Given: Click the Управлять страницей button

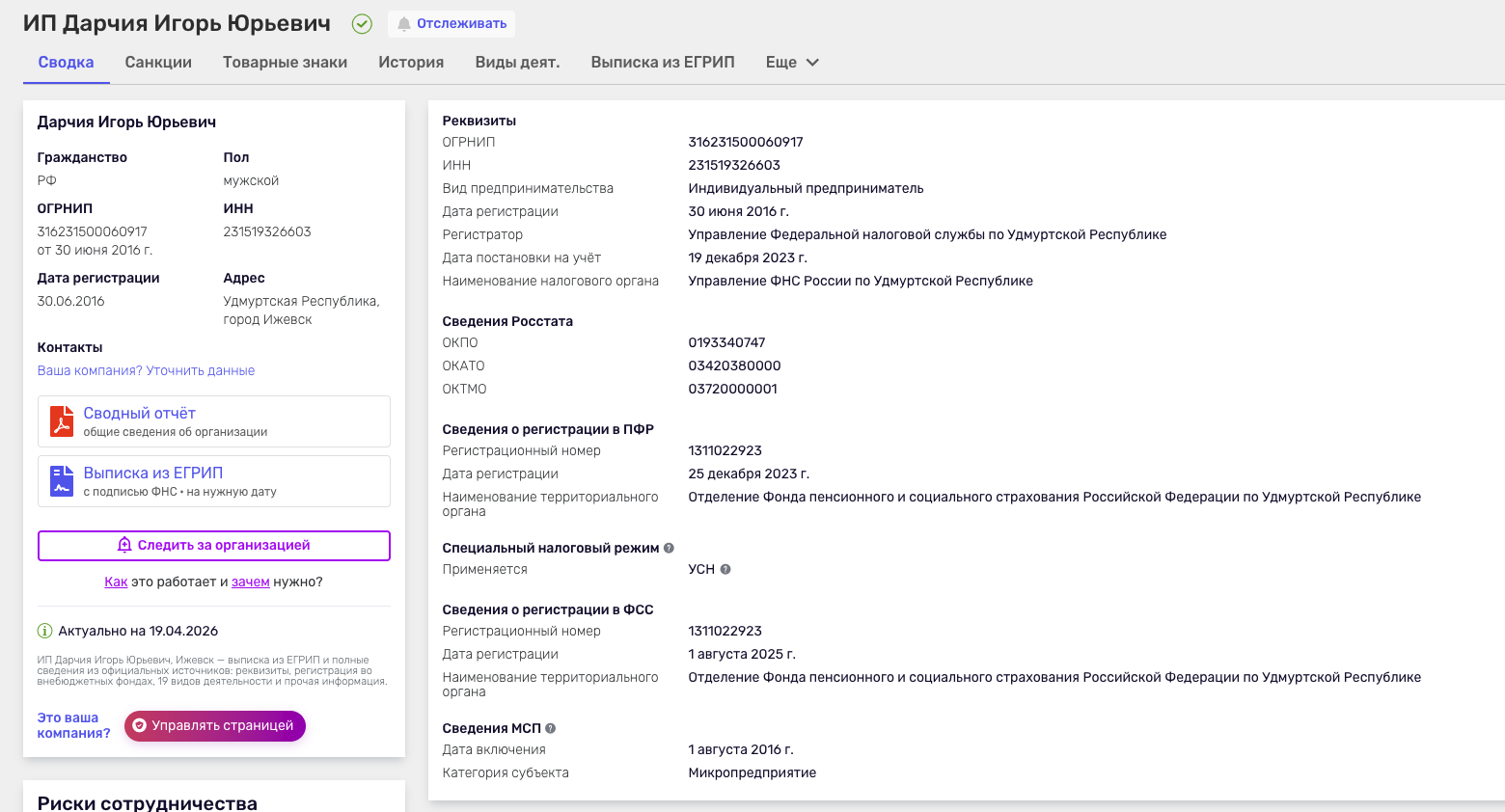Looking at the screenshot, I should (x=215, y=726).
